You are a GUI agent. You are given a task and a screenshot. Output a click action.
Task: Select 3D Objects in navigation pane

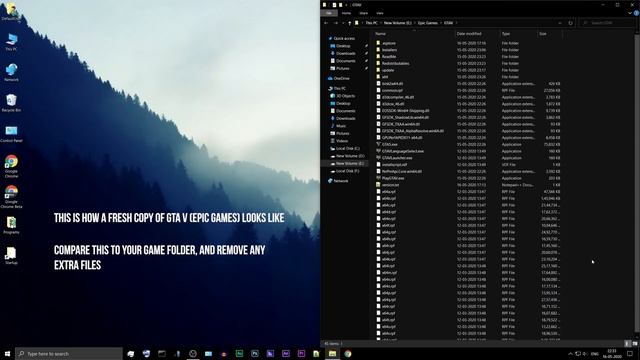coord(345,96)
